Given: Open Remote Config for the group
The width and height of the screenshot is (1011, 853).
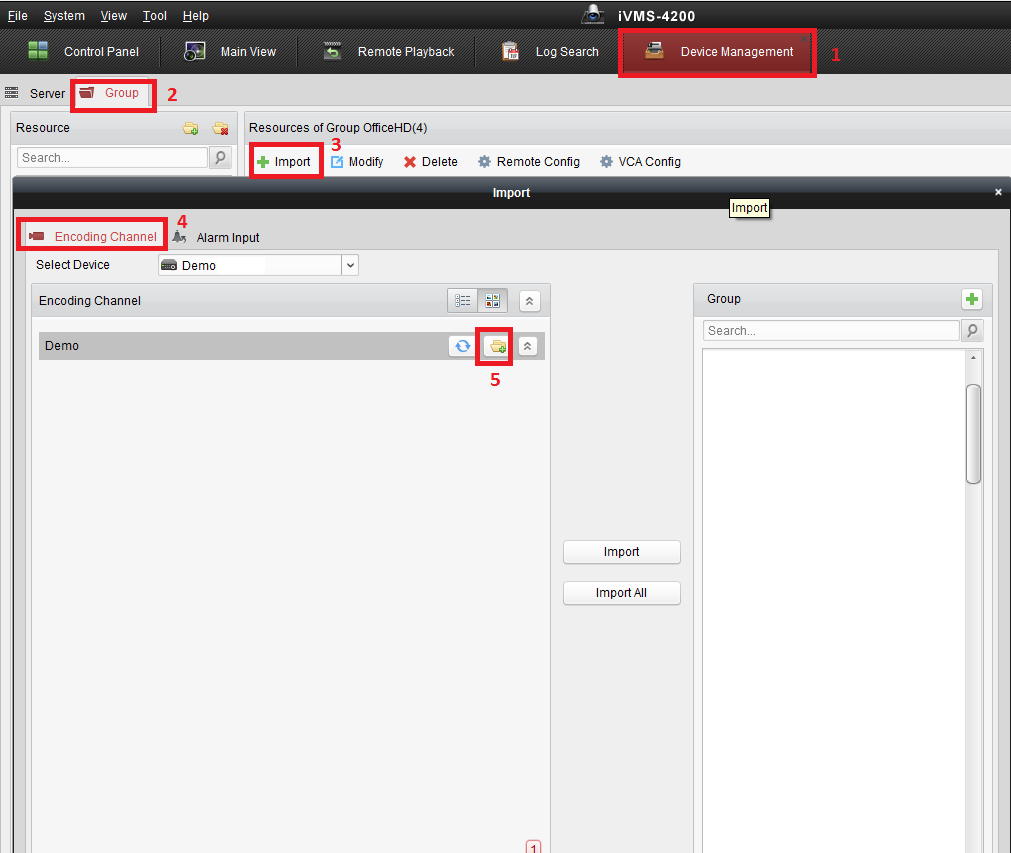Looking at the screenshot, I should pos(528,162).
